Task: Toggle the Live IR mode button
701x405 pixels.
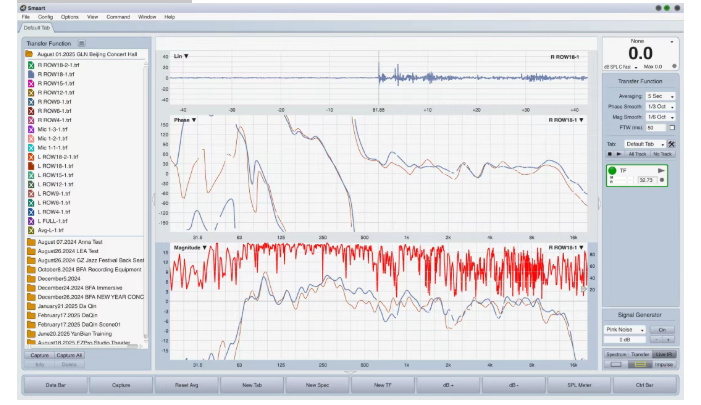Action: 665,354
